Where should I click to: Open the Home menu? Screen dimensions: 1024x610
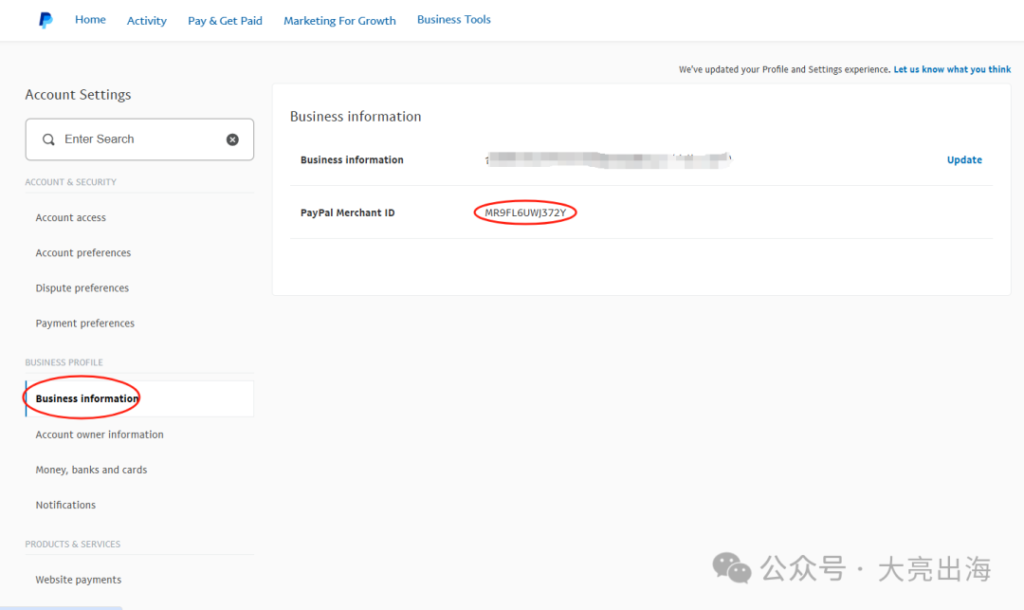(90, 20)
